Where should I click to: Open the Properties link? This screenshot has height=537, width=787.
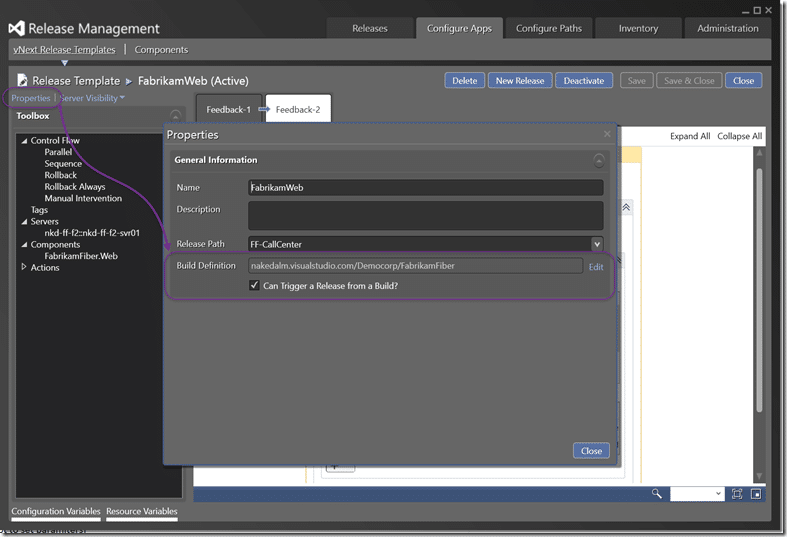(31, 98)
